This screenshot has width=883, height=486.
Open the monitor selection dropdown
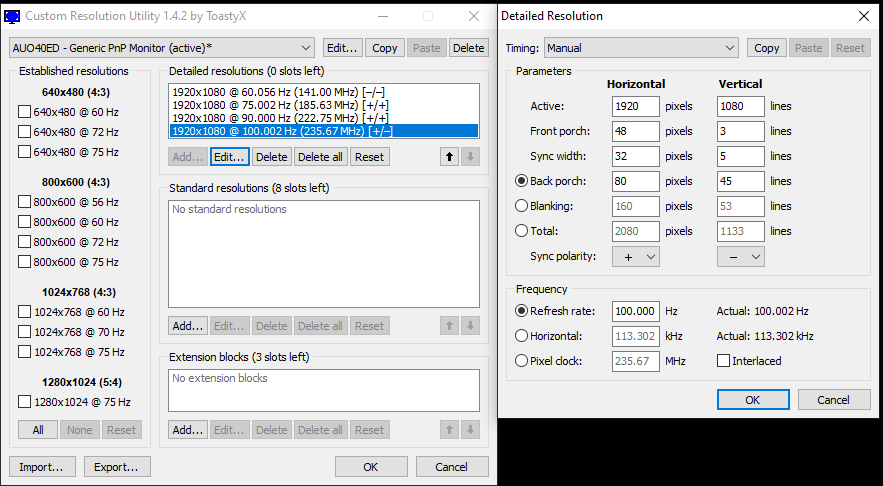tap(161, 48)
